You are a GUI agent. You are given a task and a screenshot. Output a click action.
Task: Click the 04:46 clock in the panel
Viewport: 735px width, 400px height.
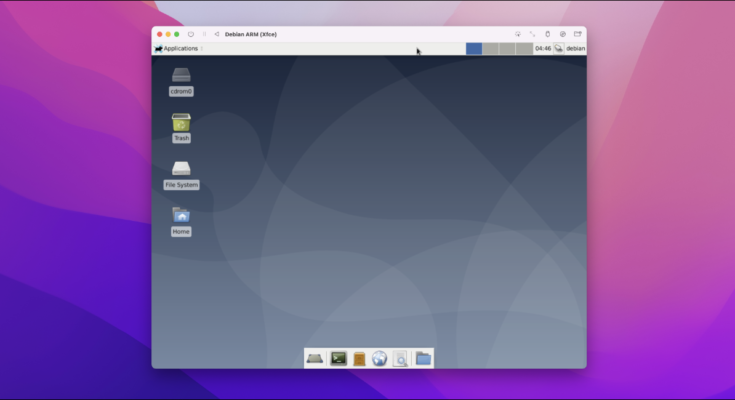pos(543,48)
